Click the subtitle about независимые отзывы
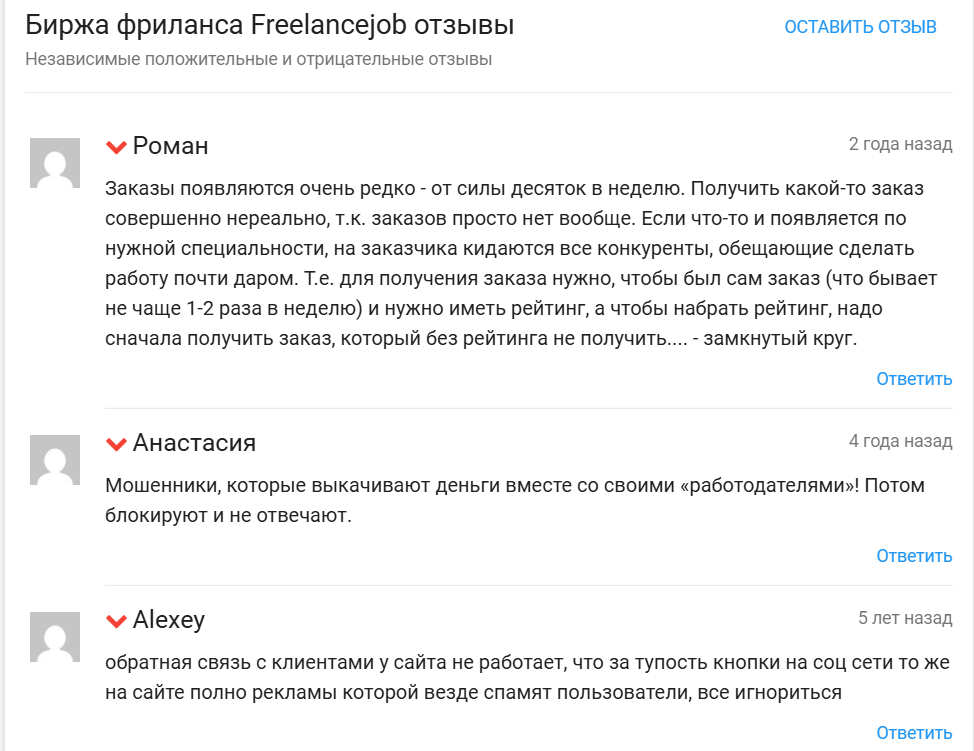Viewport: 974px width, 751px height. point(258,59)
